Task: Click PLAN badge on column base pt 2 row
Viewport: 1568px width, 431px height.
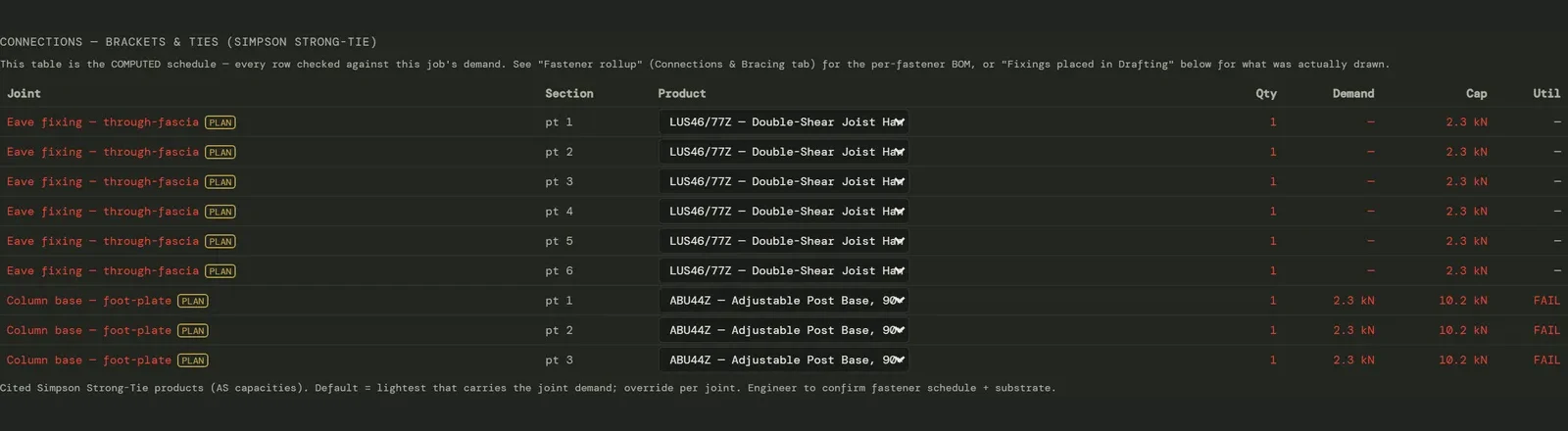Action: [193, 331]
